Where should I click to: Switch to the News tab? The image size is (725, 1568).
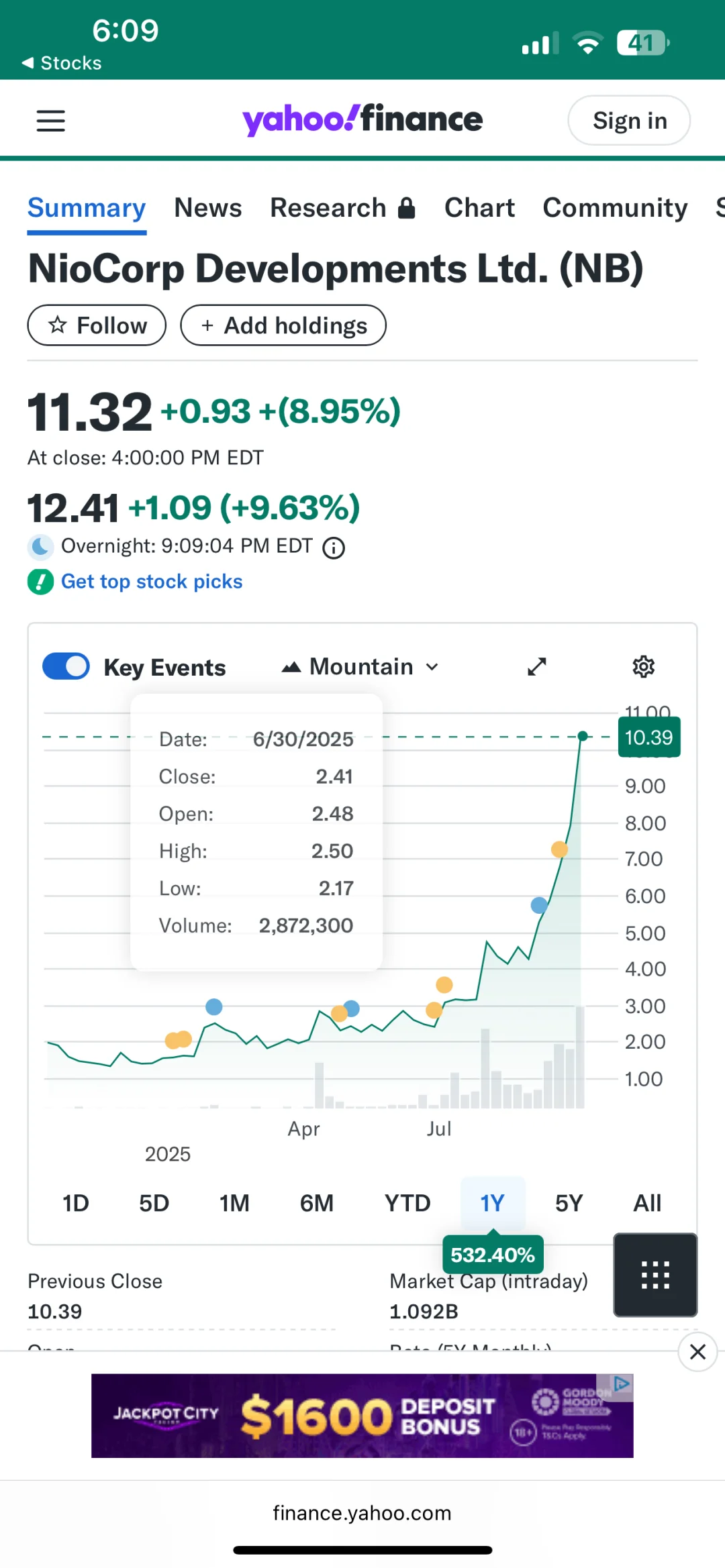pos(207,208)
